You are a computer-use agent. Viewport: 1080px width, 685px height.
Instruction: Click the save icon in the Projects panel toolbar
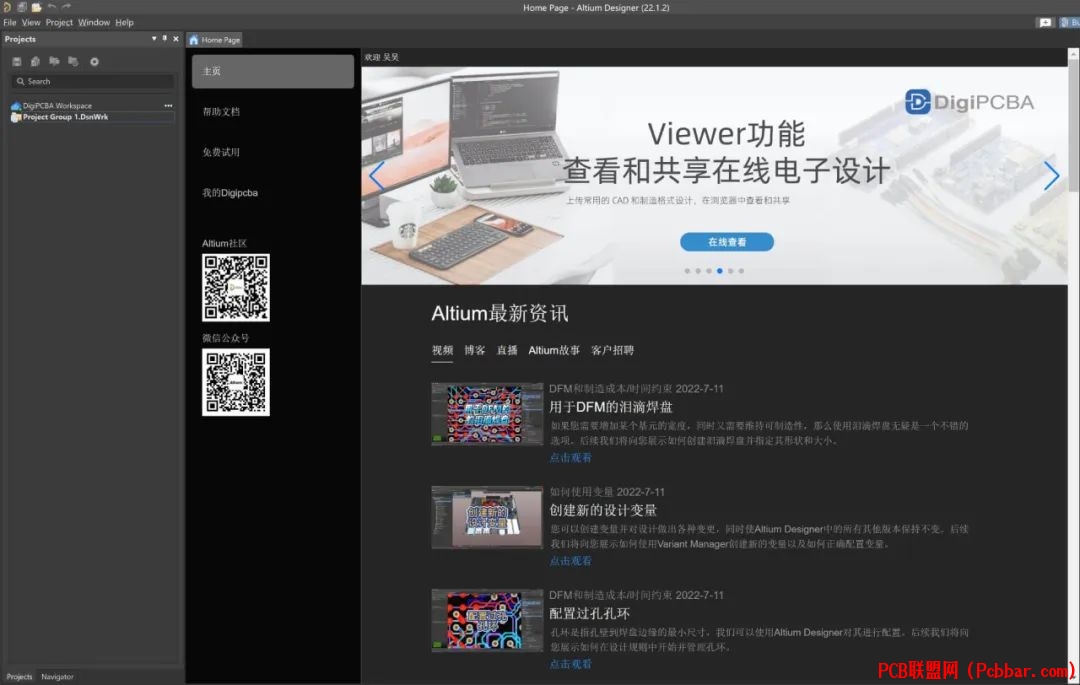pos(17,61)
